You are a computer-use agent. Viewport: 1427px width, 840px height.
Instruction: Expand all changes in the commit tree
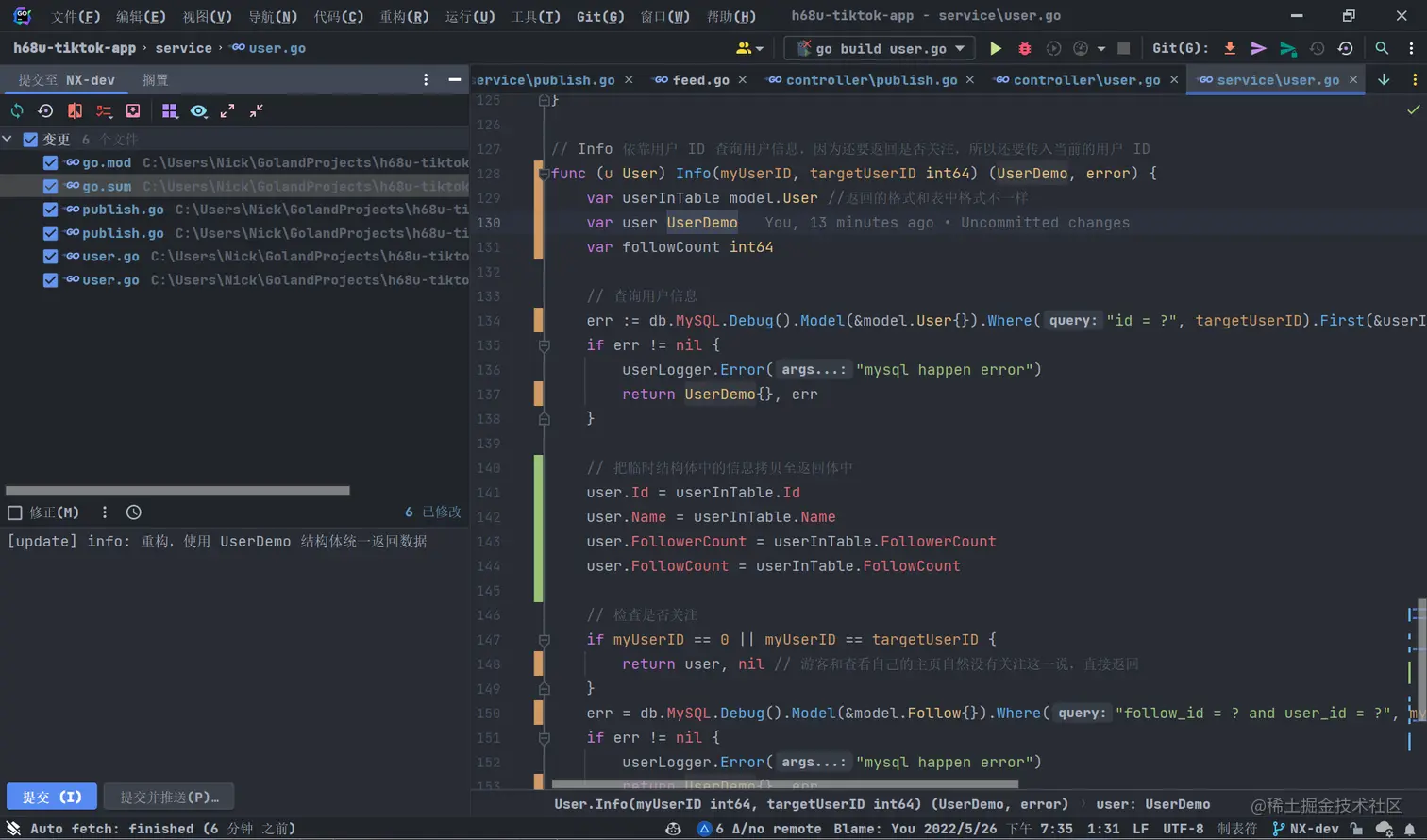click(227, 111)
